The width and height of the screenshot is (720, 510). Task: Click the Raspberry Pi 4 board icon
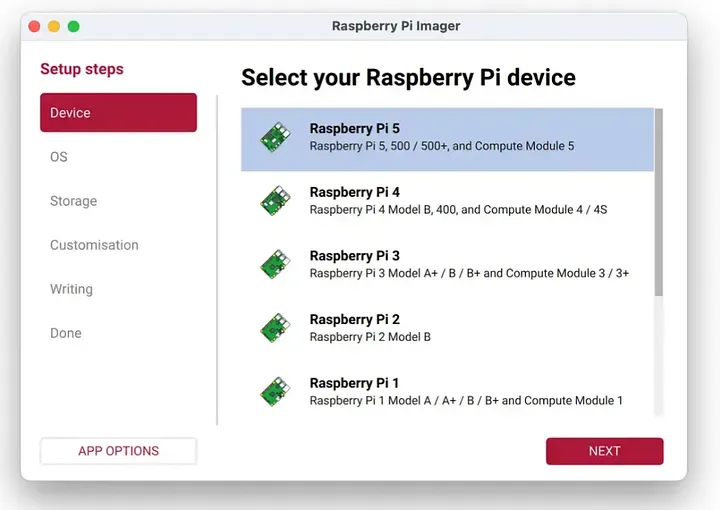tap(275, 201)
